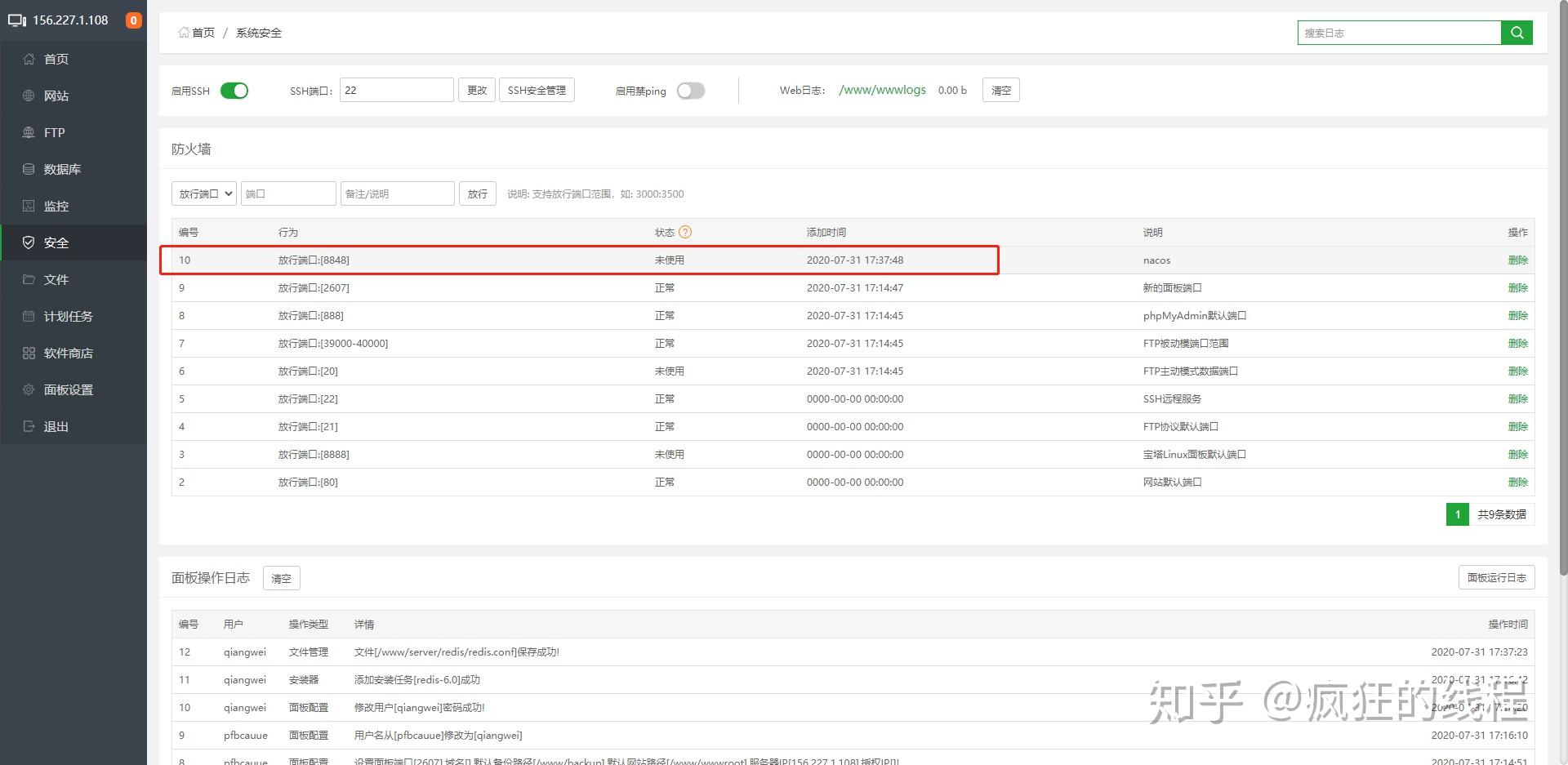This screenshot has width=1568, height=765.
Task: Open 计划任务 menu in the sidebar
Action: tap(73, 316)
